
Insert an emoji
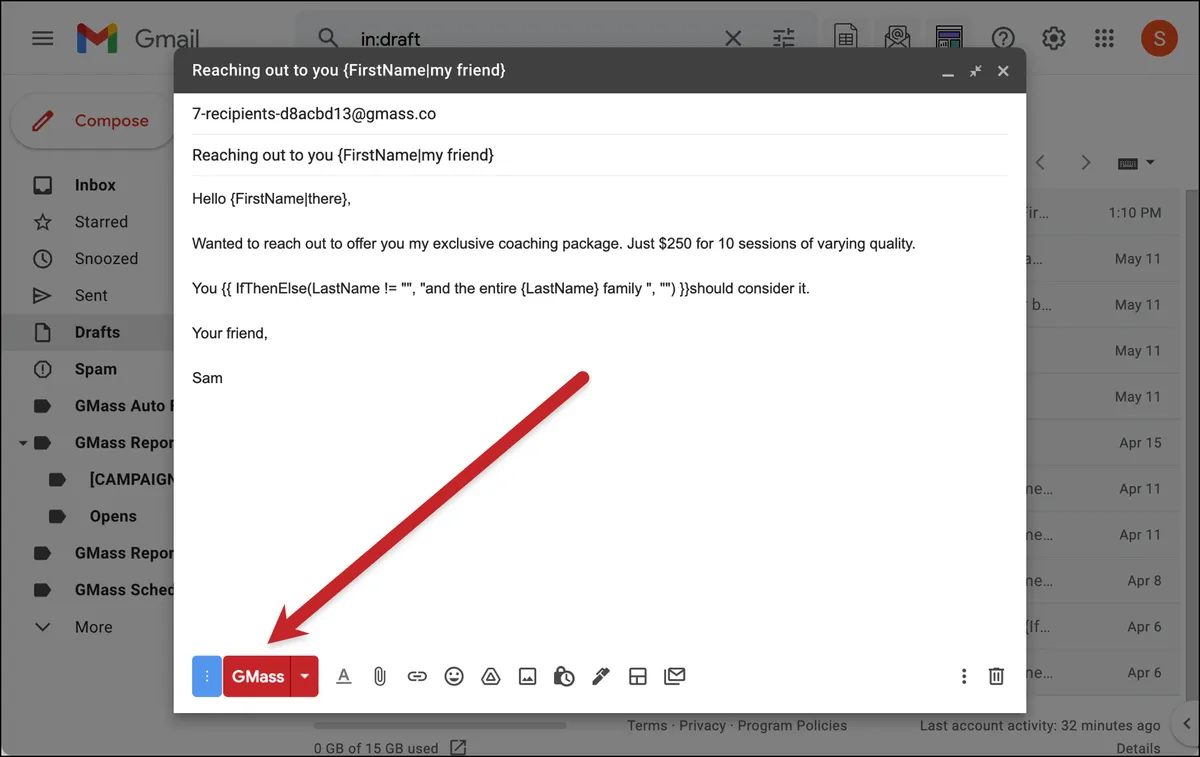454,677
